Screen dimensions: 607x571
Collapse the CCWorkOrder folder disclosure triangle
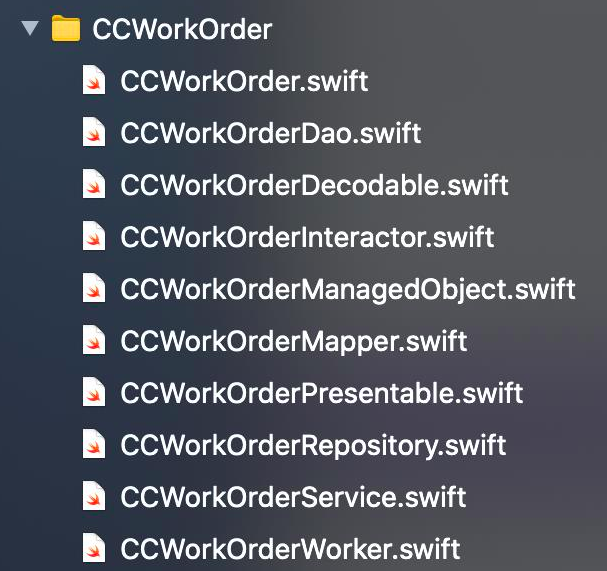click(28, 29)
